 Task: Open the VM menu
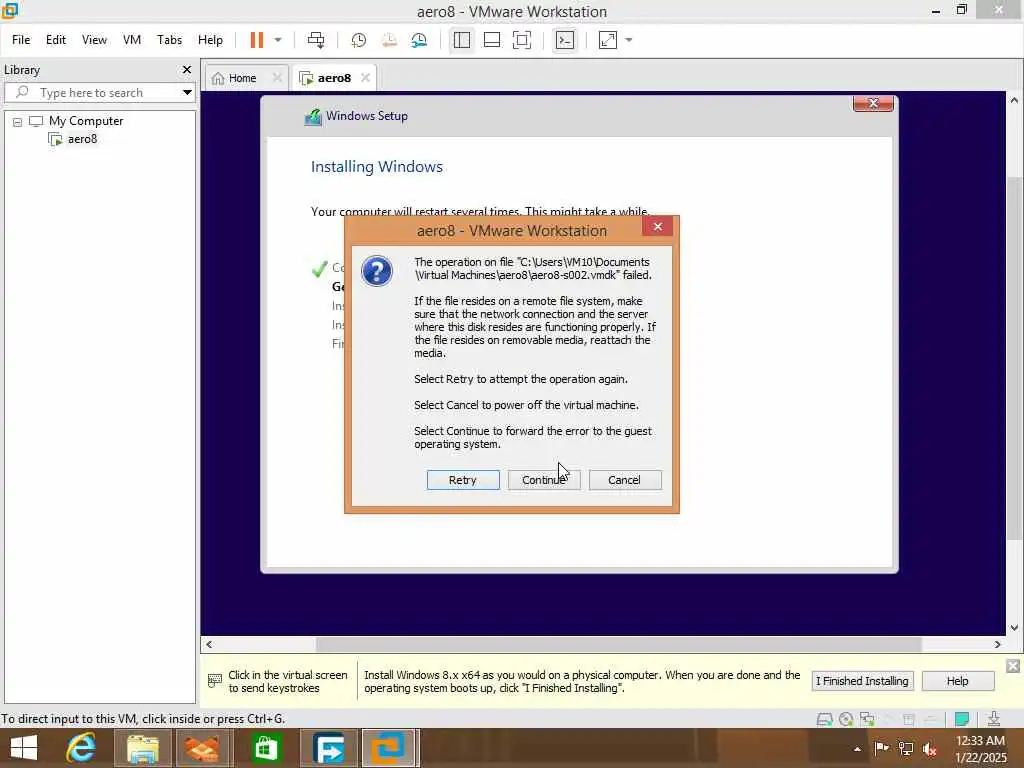point(132,40)
